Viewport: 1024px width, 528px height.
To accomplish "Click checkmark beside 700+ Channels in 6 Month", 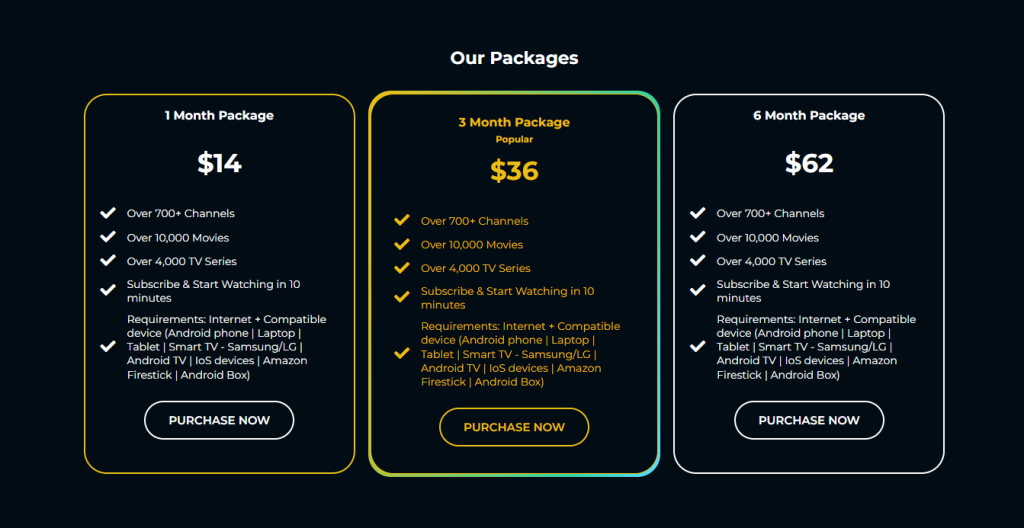I will 698,213.
